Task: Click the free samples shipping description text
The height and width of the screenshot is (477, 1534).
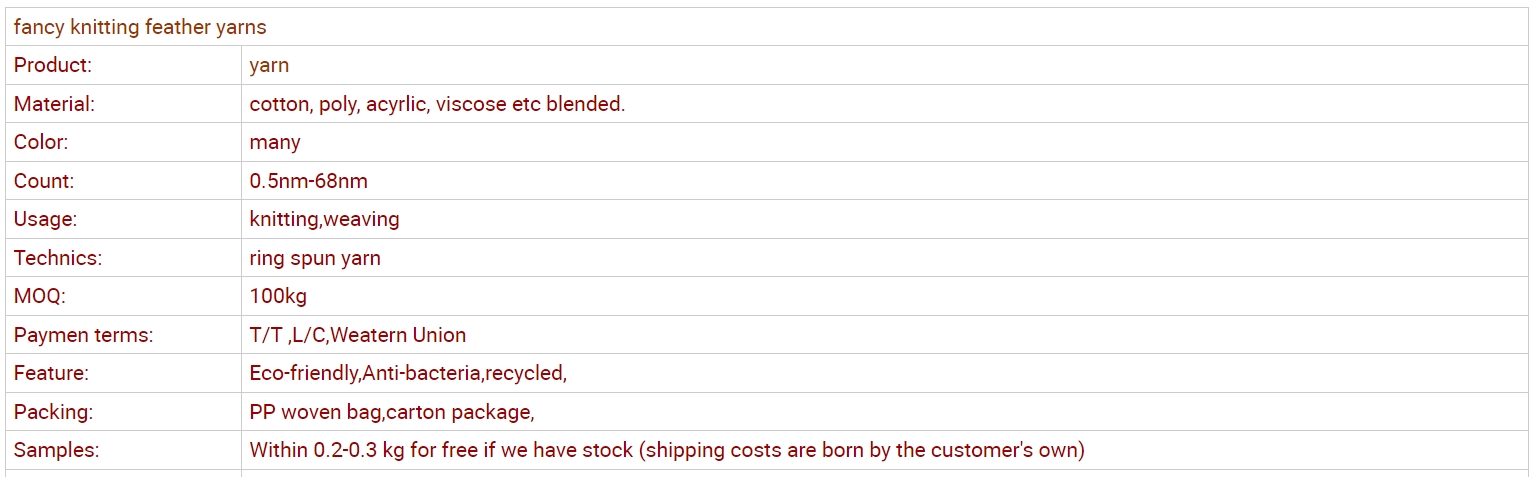Action: 667,450
